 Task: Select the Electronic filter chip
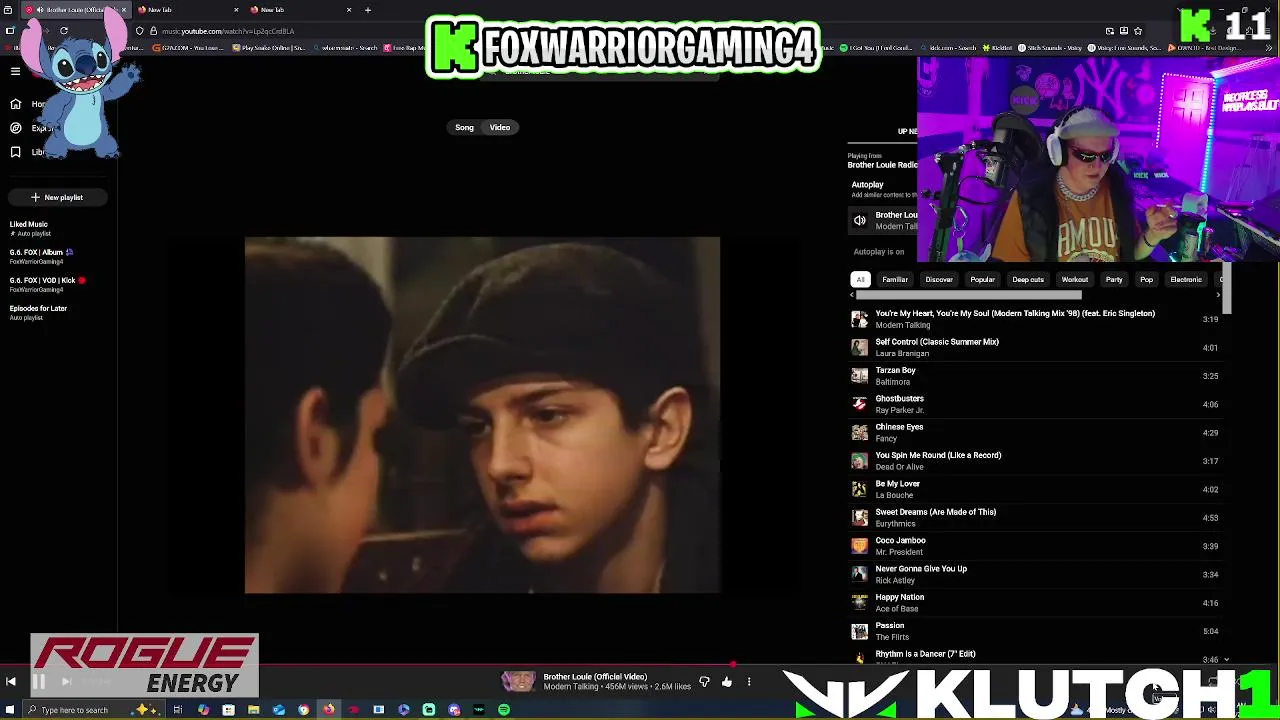(x=1186, y=279)
